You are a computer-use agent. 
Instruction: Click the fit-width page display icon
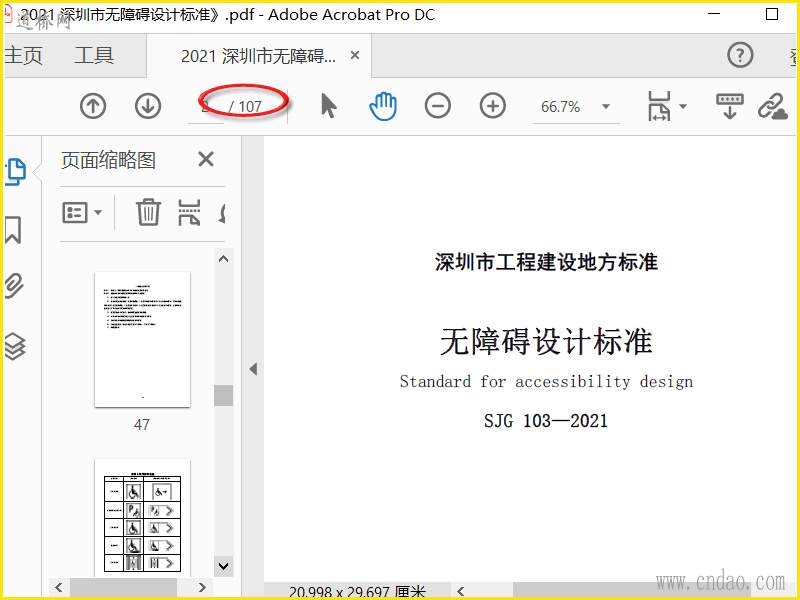659,106
